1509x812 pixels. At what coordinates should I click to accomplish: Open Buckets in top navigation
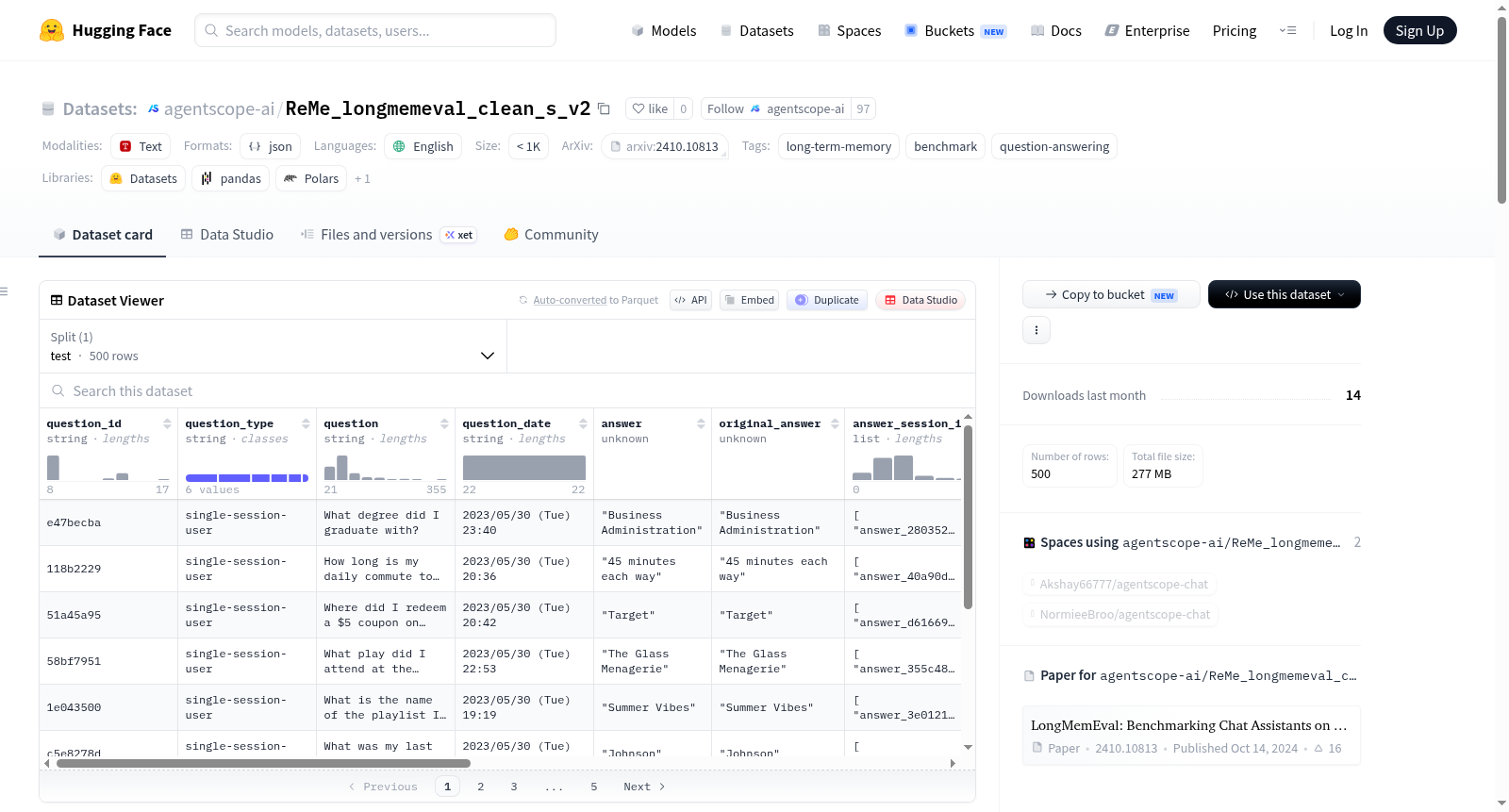click(955, 30)
